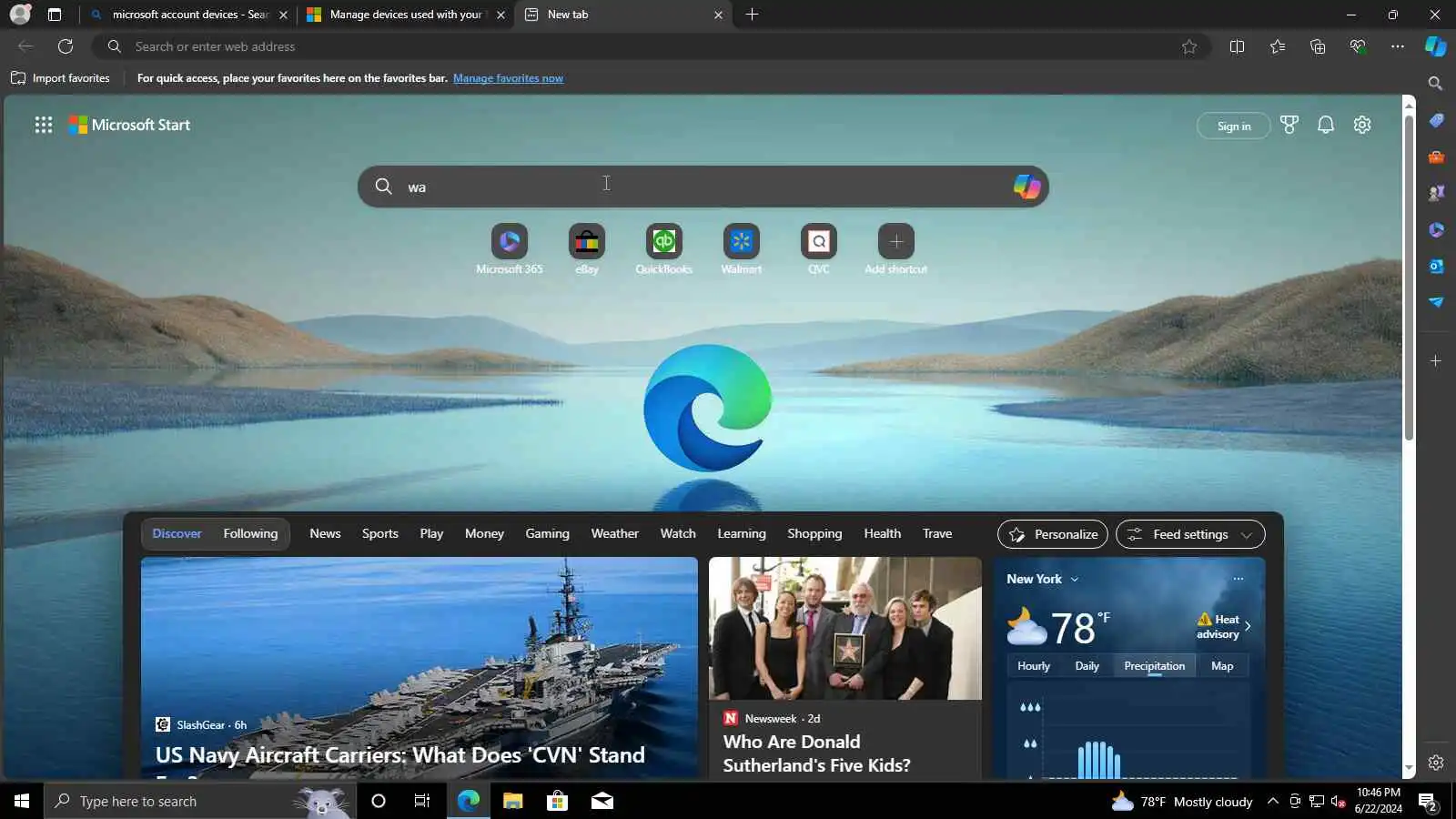
Task: Open a new browser tab with plus button
Action: [x=752, y=15]
